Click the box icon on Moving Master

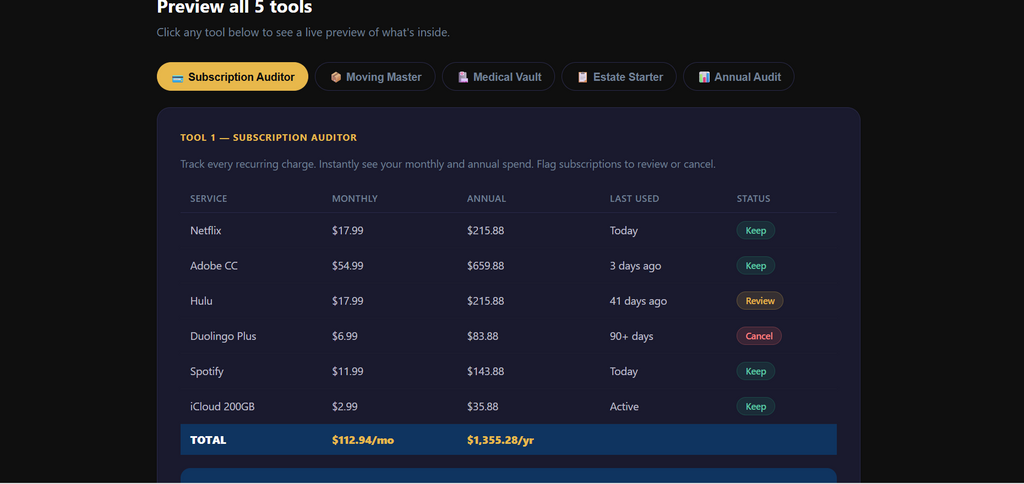click(336, 77)
